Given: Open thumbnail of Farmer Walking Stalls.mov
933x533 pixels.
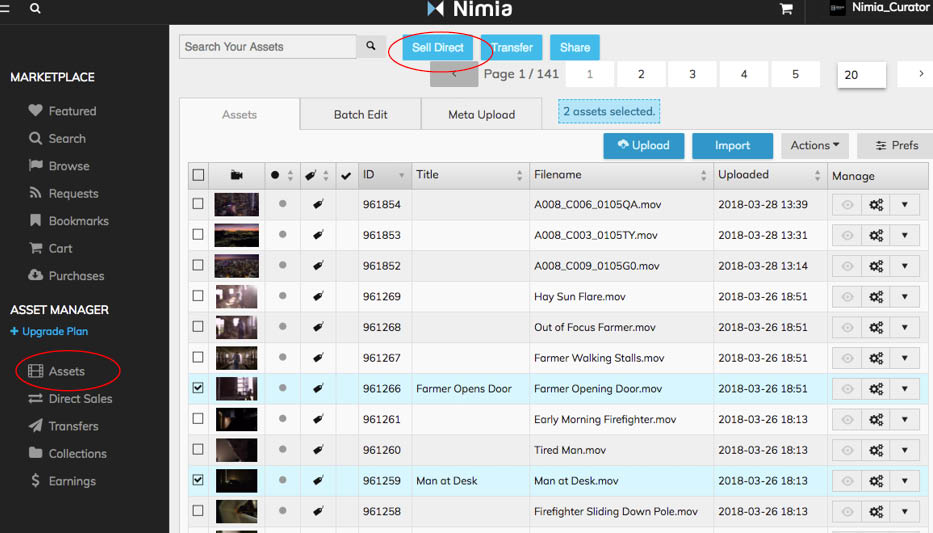Looking at the screenshot, I should (236, 358).
